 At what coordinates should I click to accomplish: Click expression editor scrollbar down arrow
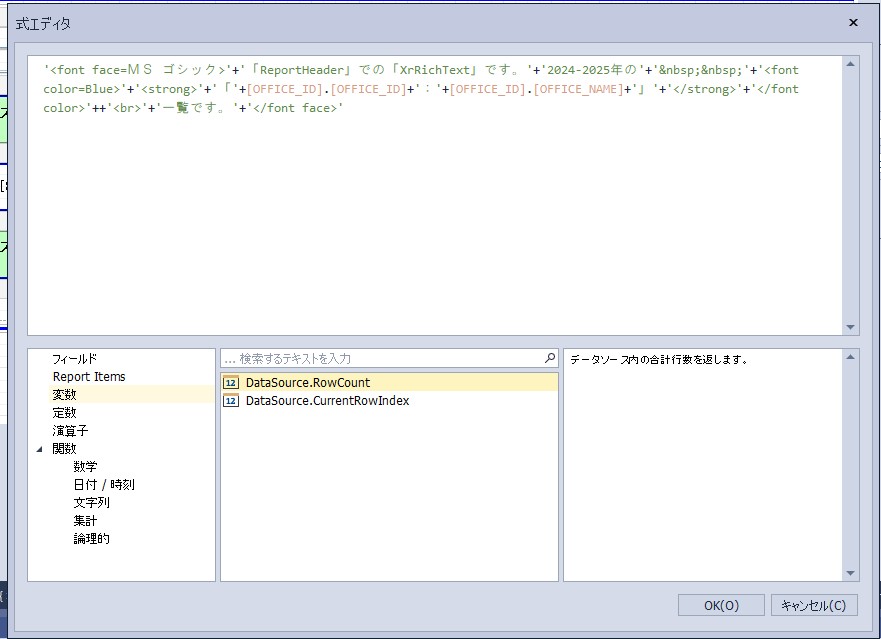[x=851, y=327]
